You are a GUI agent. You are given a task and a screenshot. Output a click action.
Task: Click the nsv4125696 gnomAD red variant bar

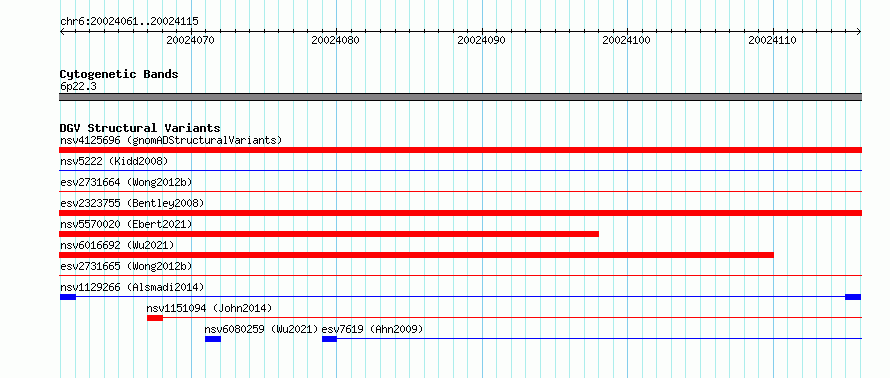click(x=460, y=150)
